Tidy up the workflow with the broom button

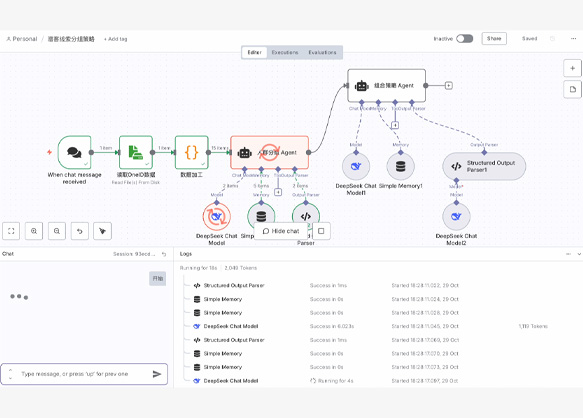(x=102, y=231)
